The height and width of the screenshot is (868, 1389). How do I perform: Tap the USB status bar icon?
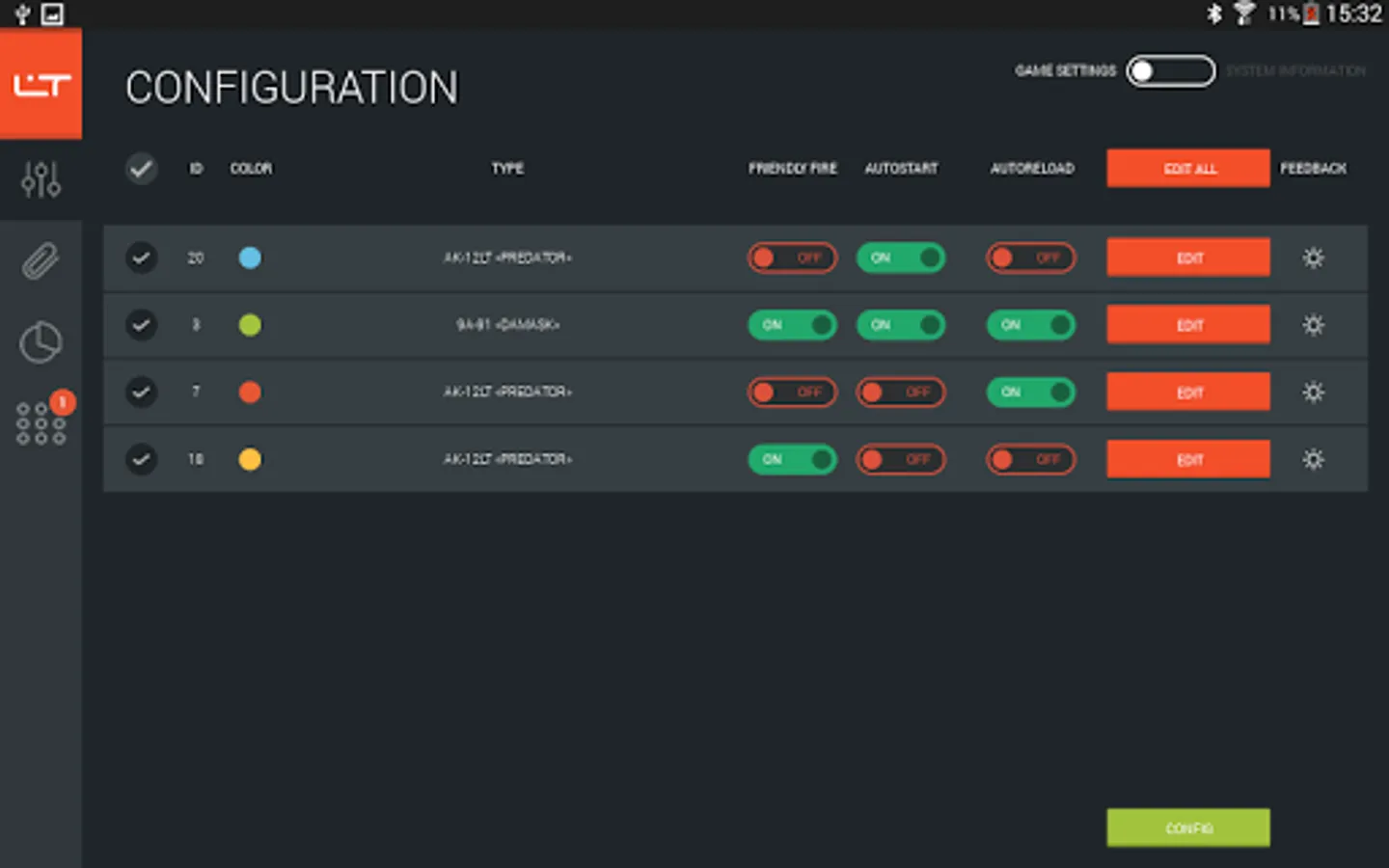click(22, 14)
